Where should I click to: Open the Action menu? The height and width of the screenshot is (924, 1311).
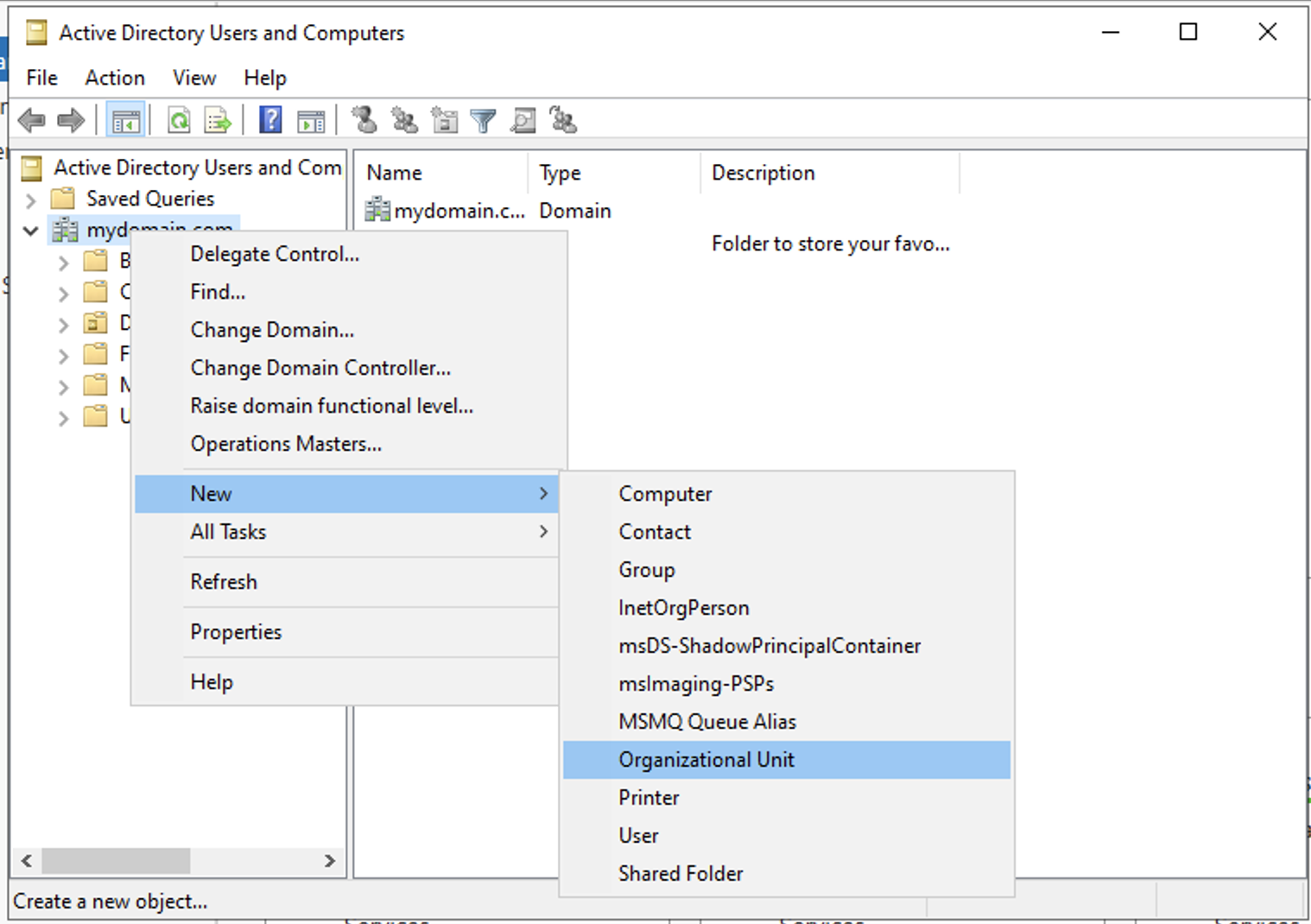115,78
